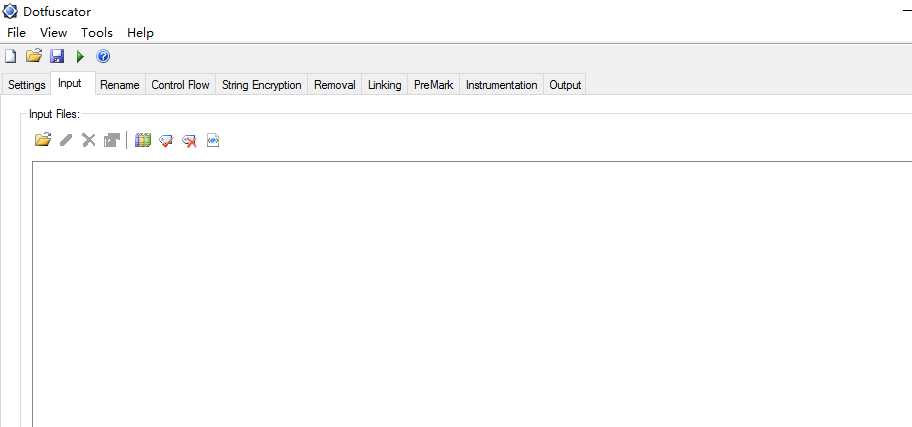Save project with the floppy disk icon
This screenshot has width=912, height=427.
coord(57,56)
